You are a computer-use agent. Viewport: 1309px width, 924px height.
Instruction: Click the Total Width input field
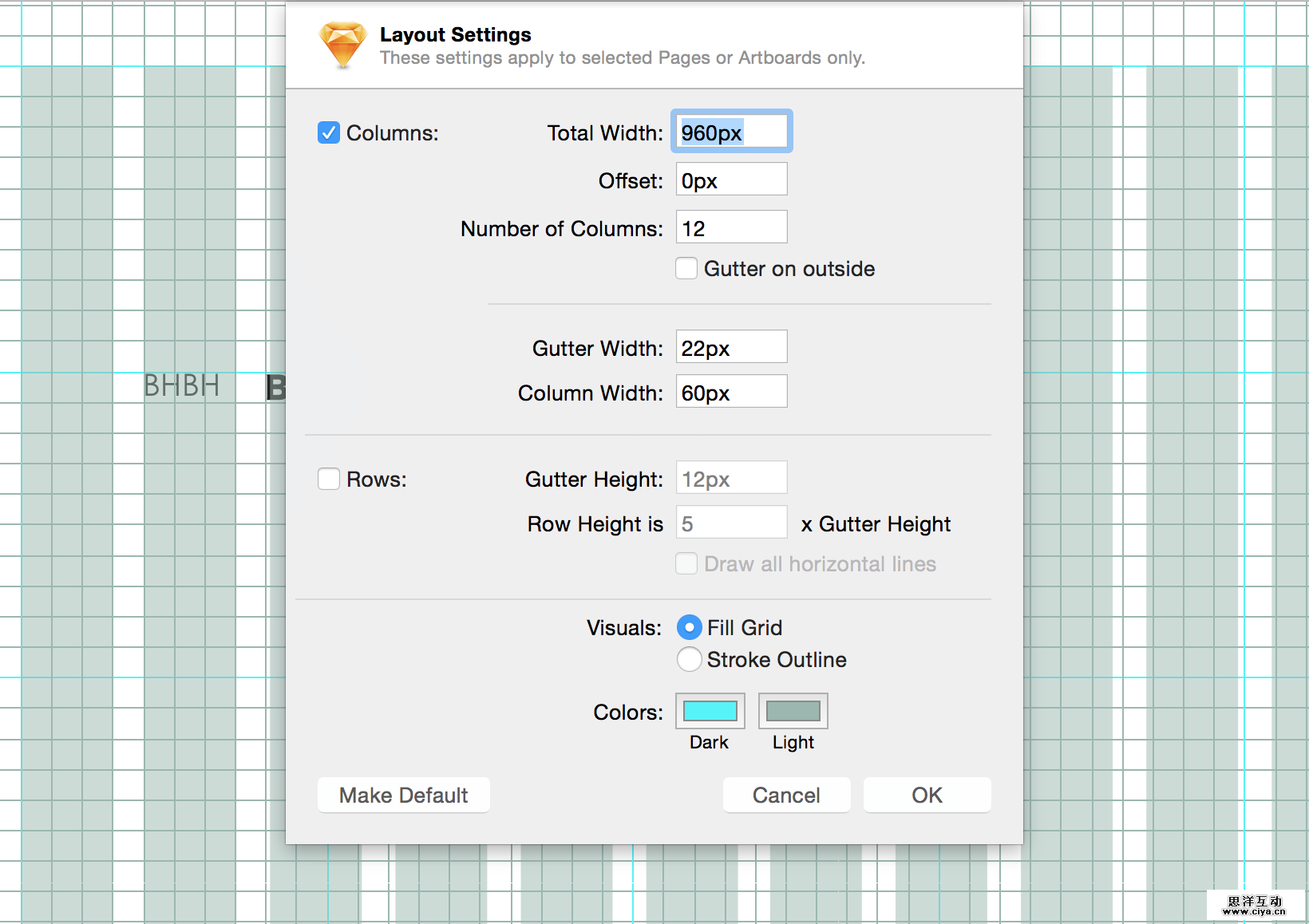[x=731, y=132]
